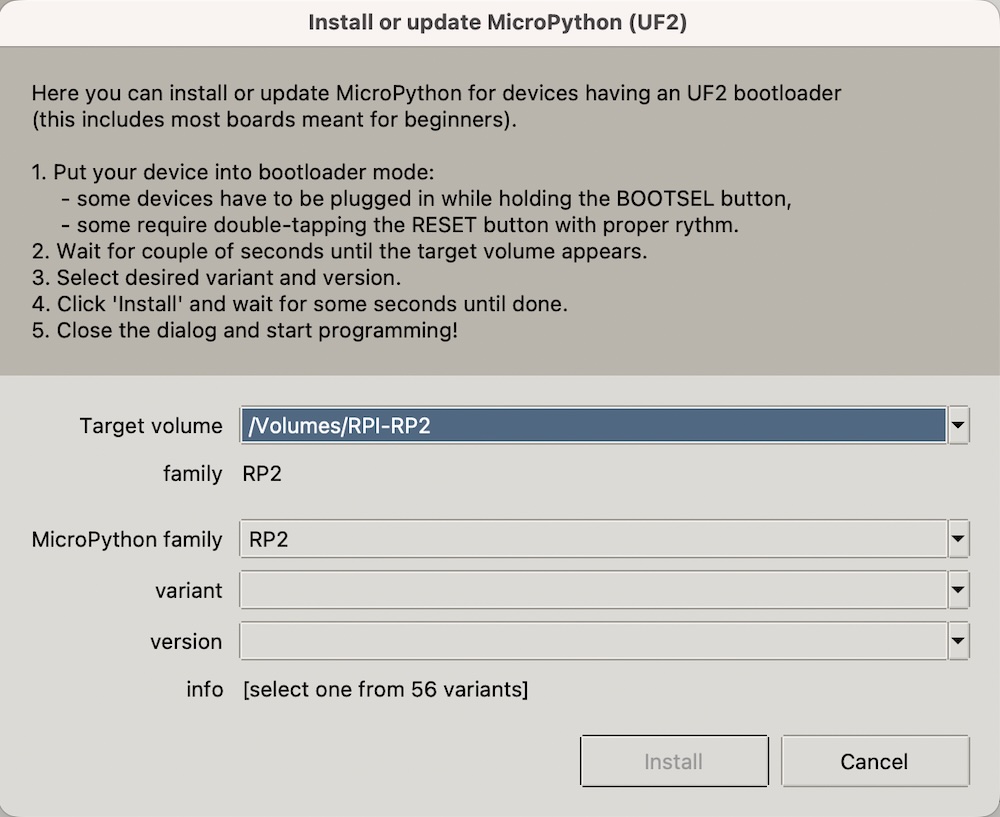Expand the MicroPython family dropdown arrow

[958, 540]
